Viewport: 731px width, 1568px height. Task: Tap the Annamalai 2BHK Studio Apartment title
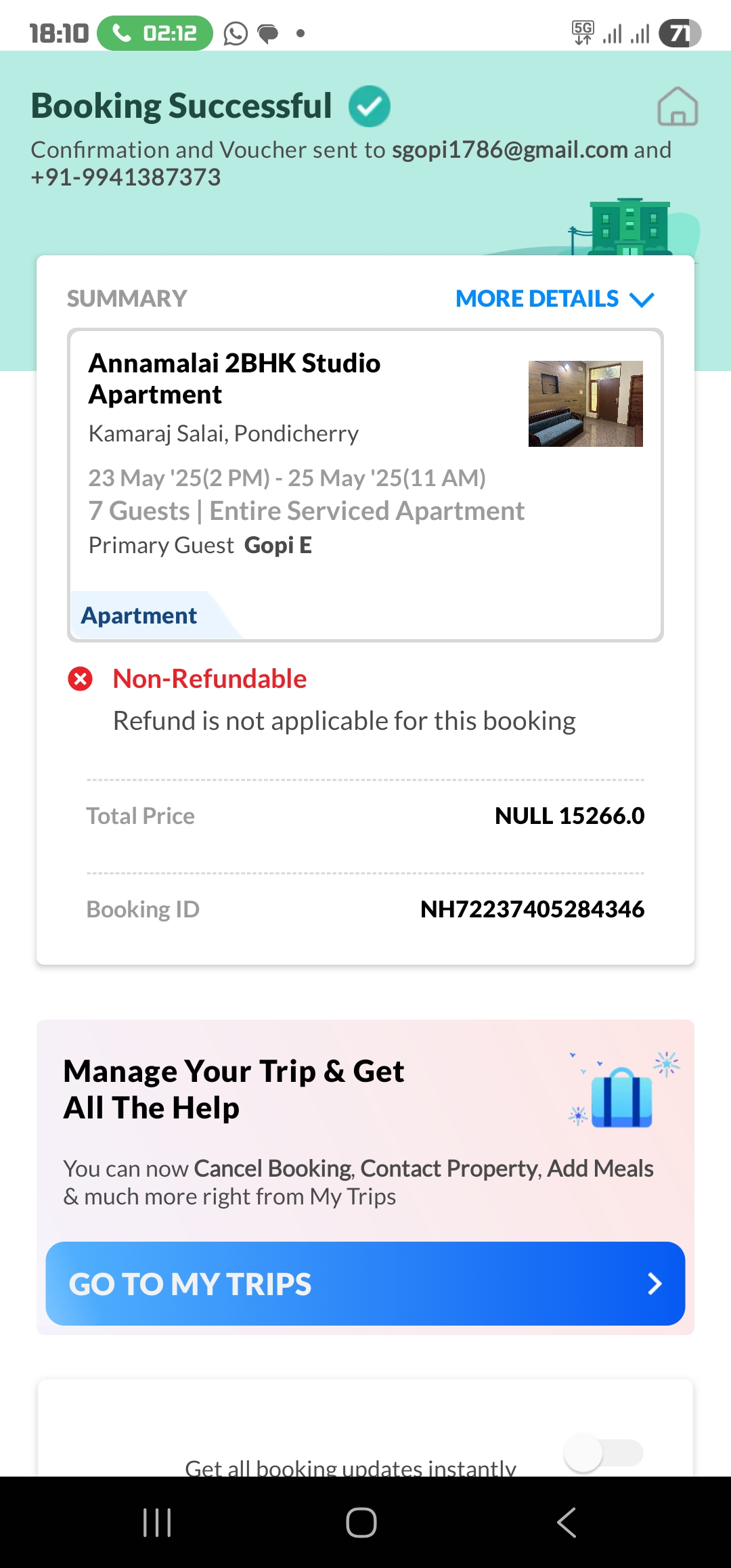(x=234, y=378)
